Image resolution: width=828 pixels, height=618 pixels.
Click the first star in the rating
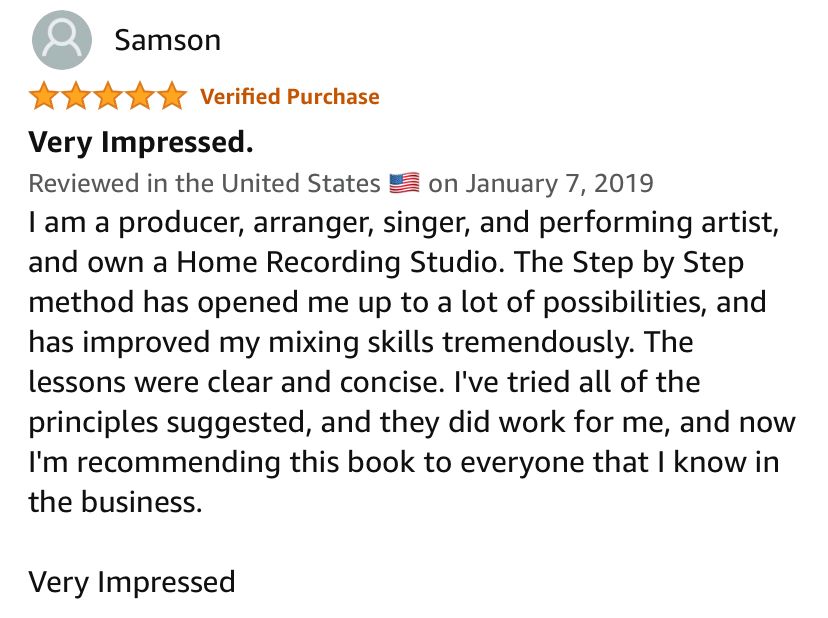coord(44,97)
